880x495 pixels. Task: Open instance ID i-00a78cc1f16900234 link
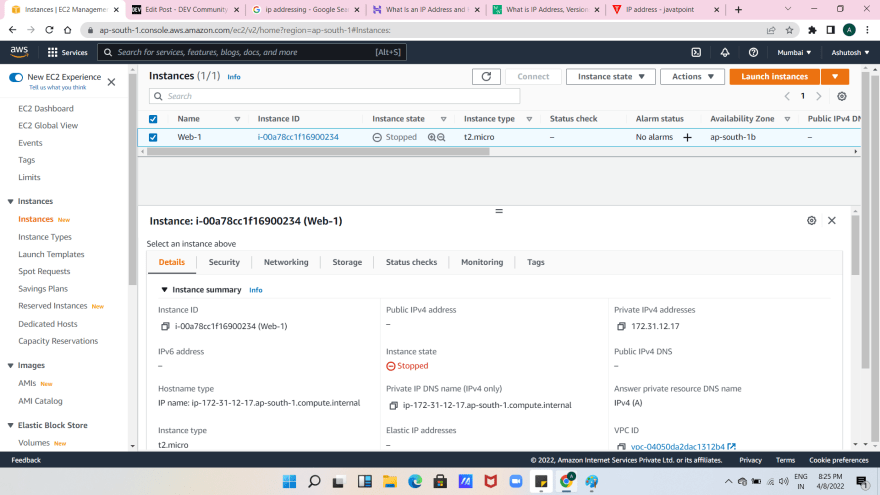[298, 137]
